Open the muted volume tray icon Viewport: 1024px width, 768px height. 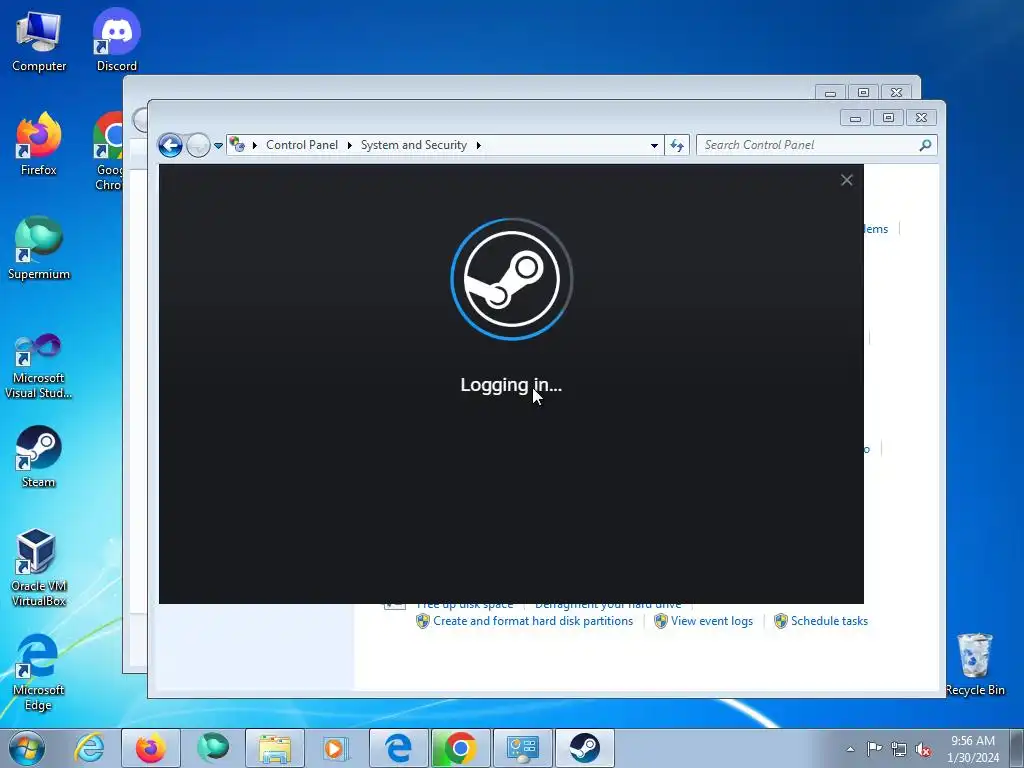(923, 749)
